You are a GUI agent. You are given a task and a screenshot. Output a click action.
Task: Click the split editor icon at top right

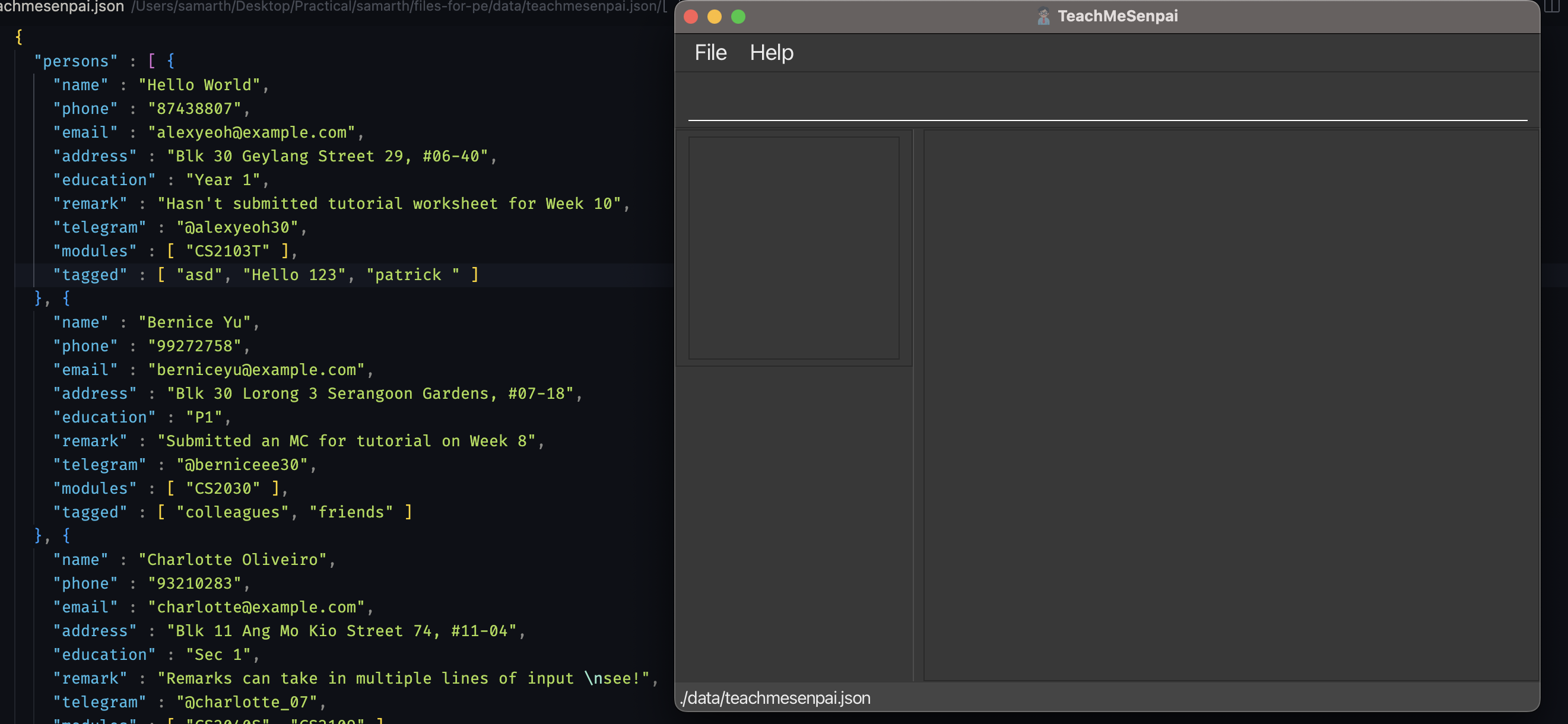1551,6
